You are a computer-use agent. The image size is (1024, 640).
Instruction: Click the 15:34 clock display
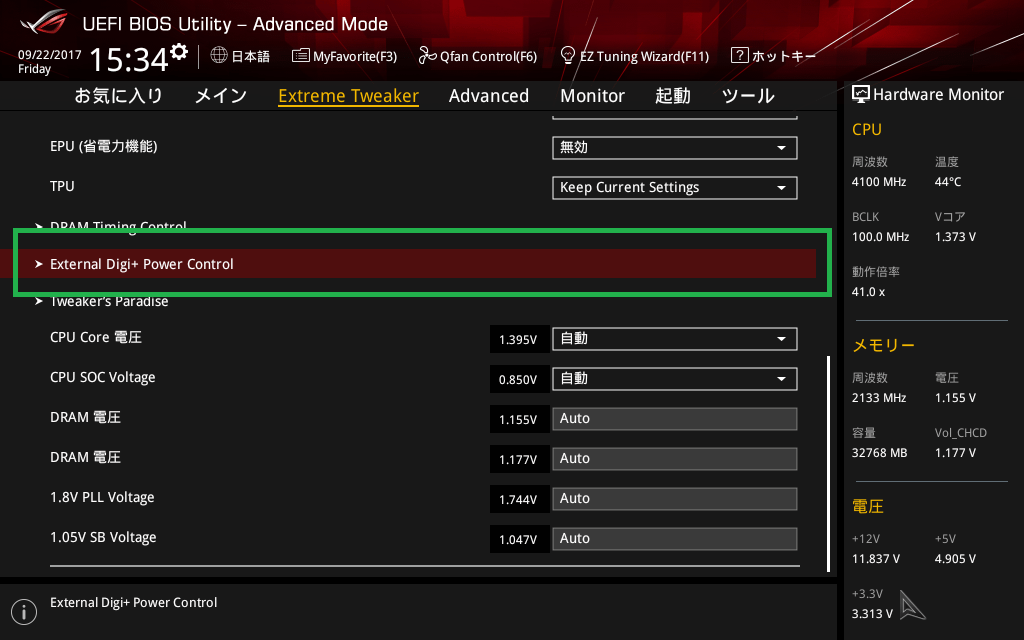click(129, 59)
